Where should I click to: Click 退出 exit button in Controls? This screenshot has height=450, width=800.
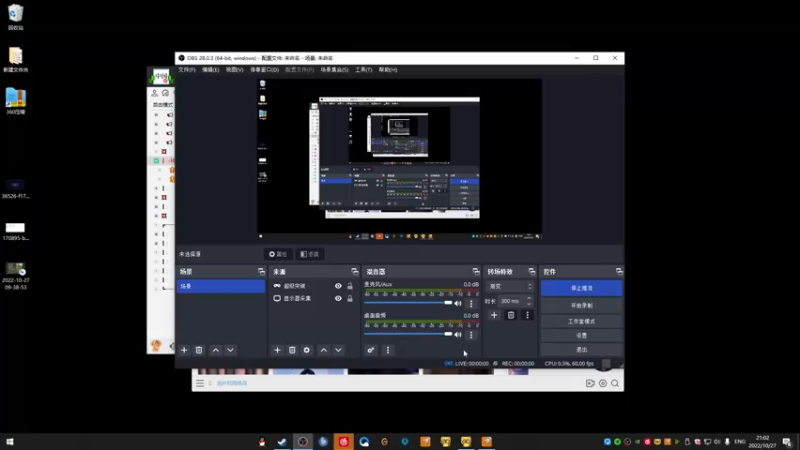tap(582, 350)
